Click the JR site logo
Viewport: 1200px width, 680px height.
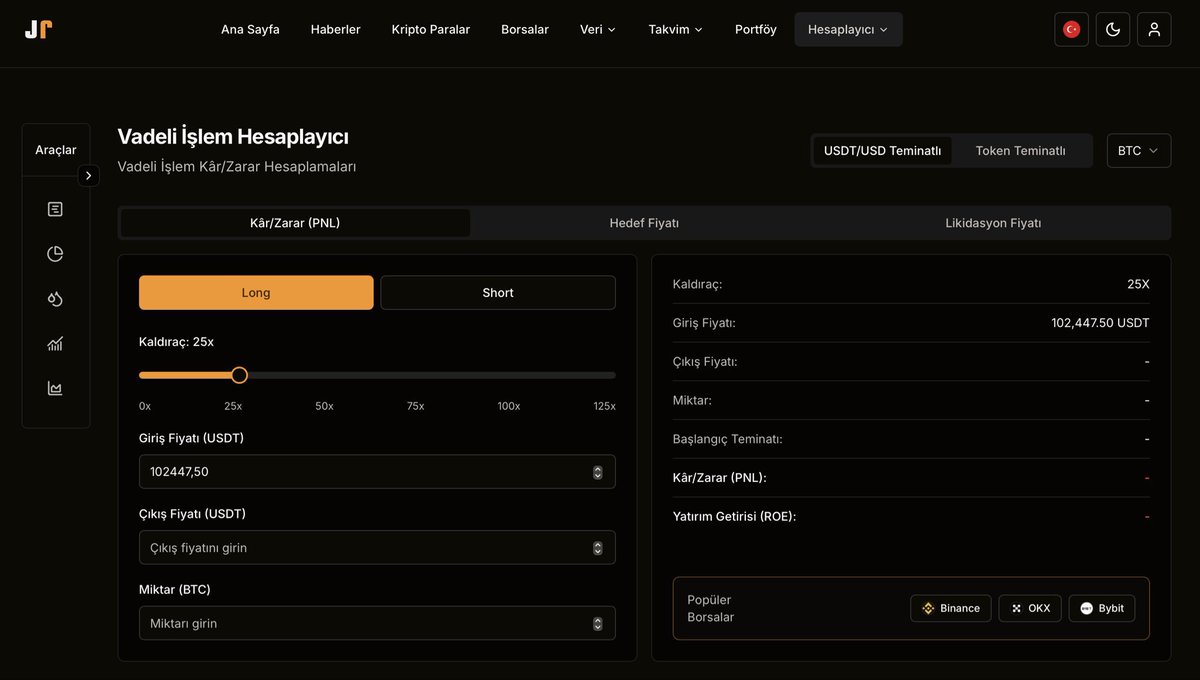[x=38, y=29]
